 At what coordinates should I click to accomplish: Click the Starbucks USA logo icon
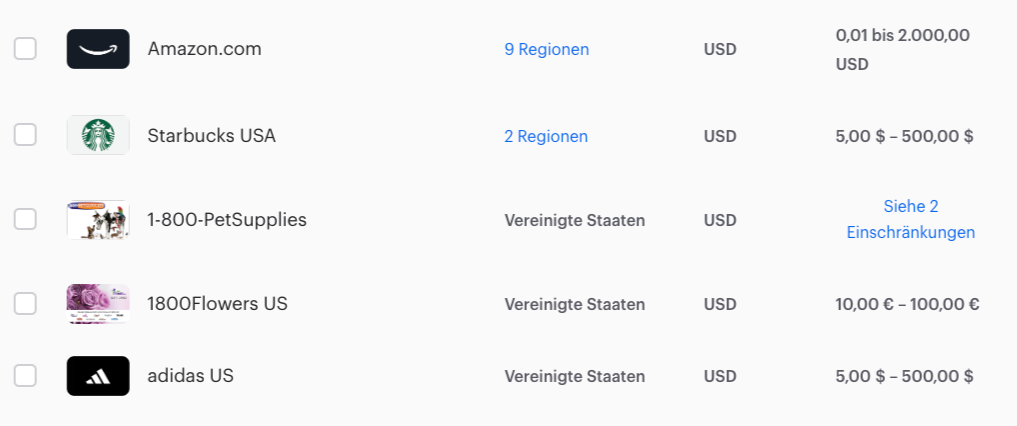click(98, 135)
